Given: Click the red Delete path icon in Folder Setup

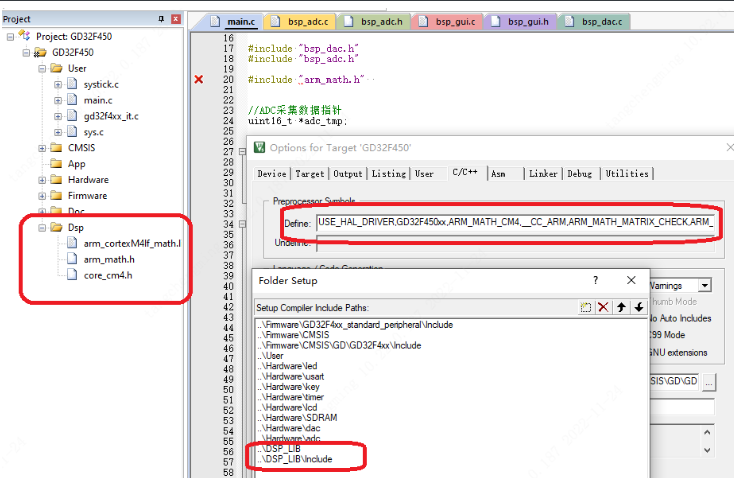Looking at the screenshot, I should tap(603, 308).
